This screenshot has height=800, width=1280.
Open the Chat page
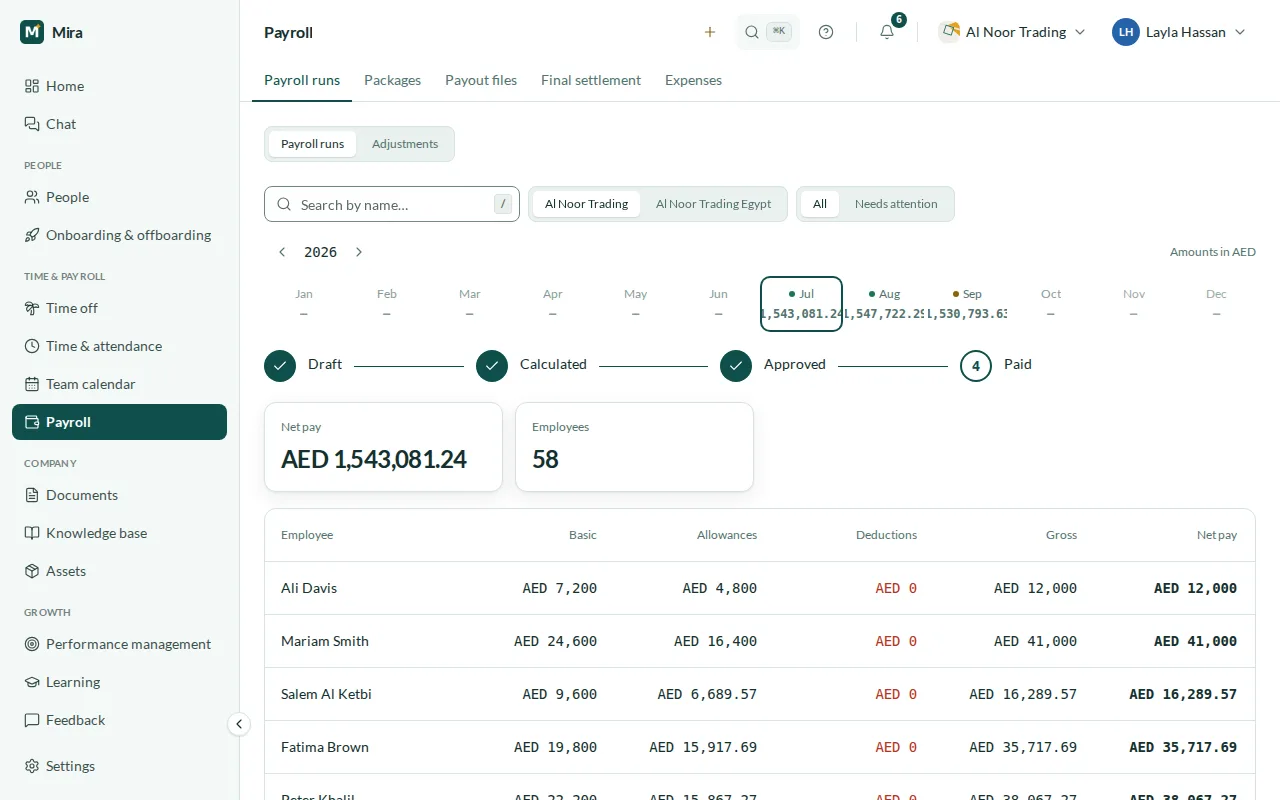click(x=119, y=124)
